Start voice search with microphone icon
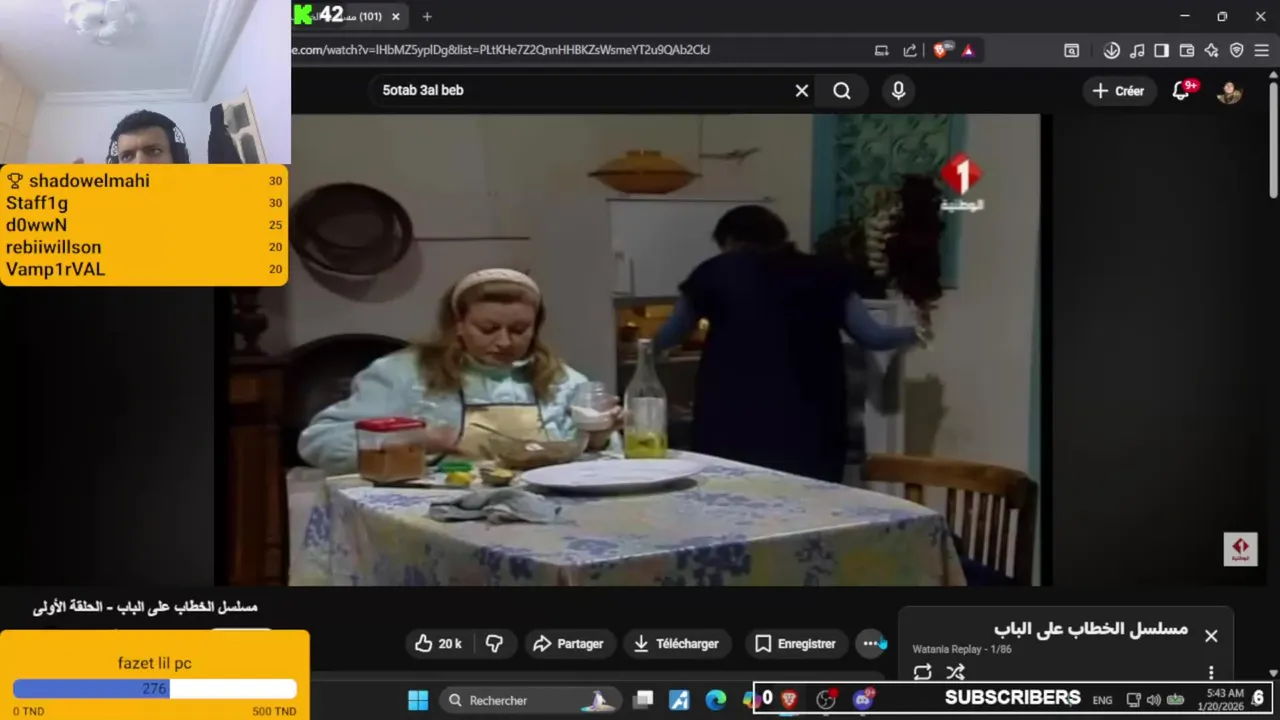 click(x=898, y=91)
